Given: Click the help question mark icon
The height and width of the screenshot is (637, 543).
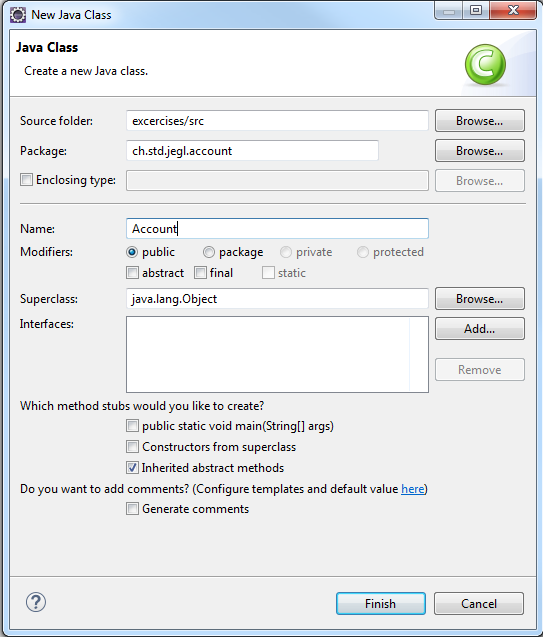Looking at the screenshot, I should click(x=36, y=602).
